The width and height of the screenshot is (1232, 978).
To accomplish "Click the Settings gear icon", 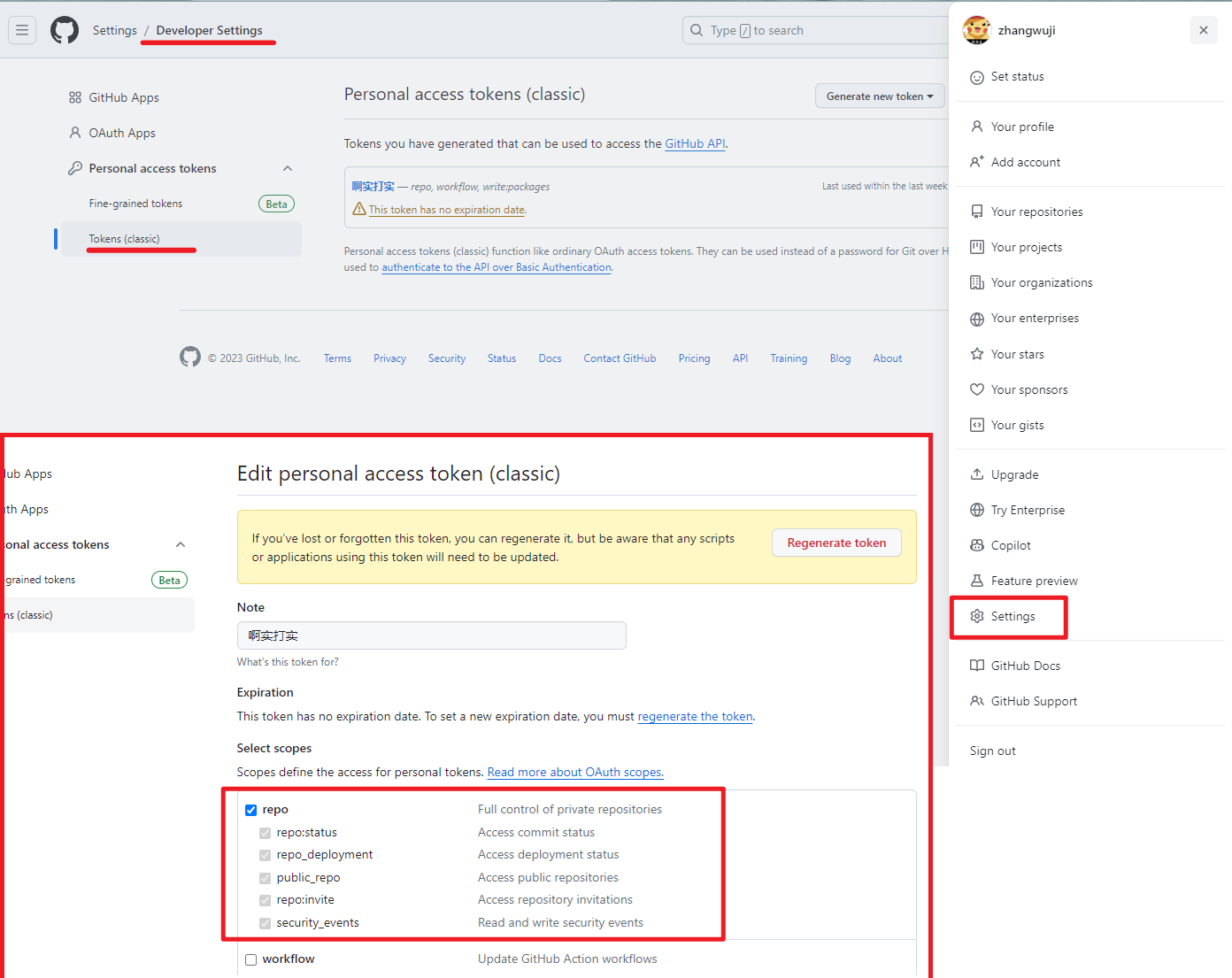I will coord(977,616).
